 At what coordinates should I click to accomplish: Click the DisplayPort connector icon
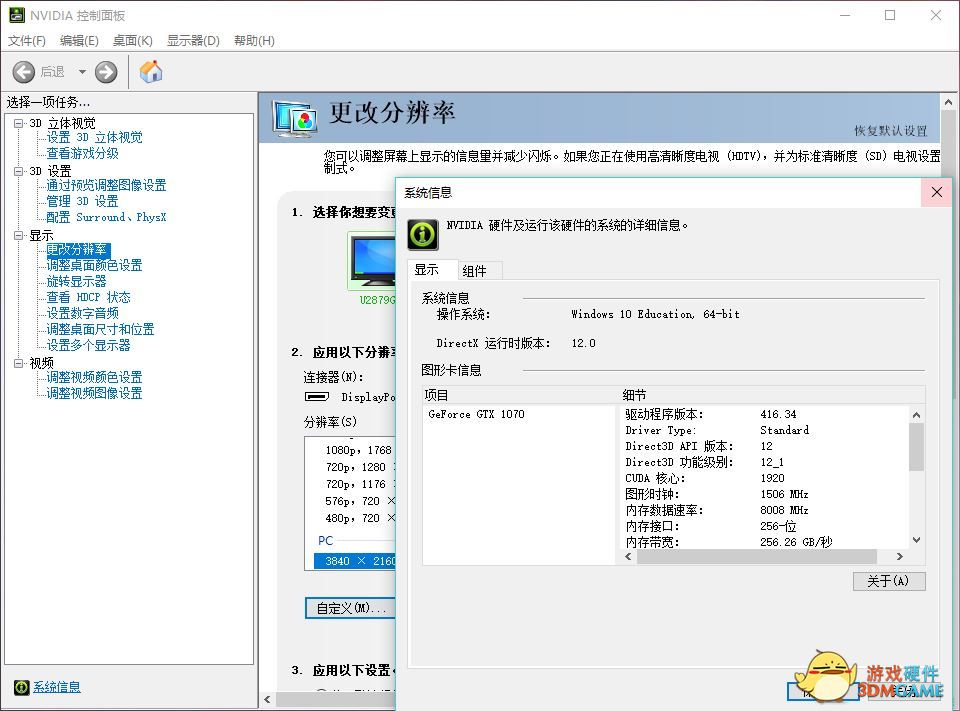[317, 397]
